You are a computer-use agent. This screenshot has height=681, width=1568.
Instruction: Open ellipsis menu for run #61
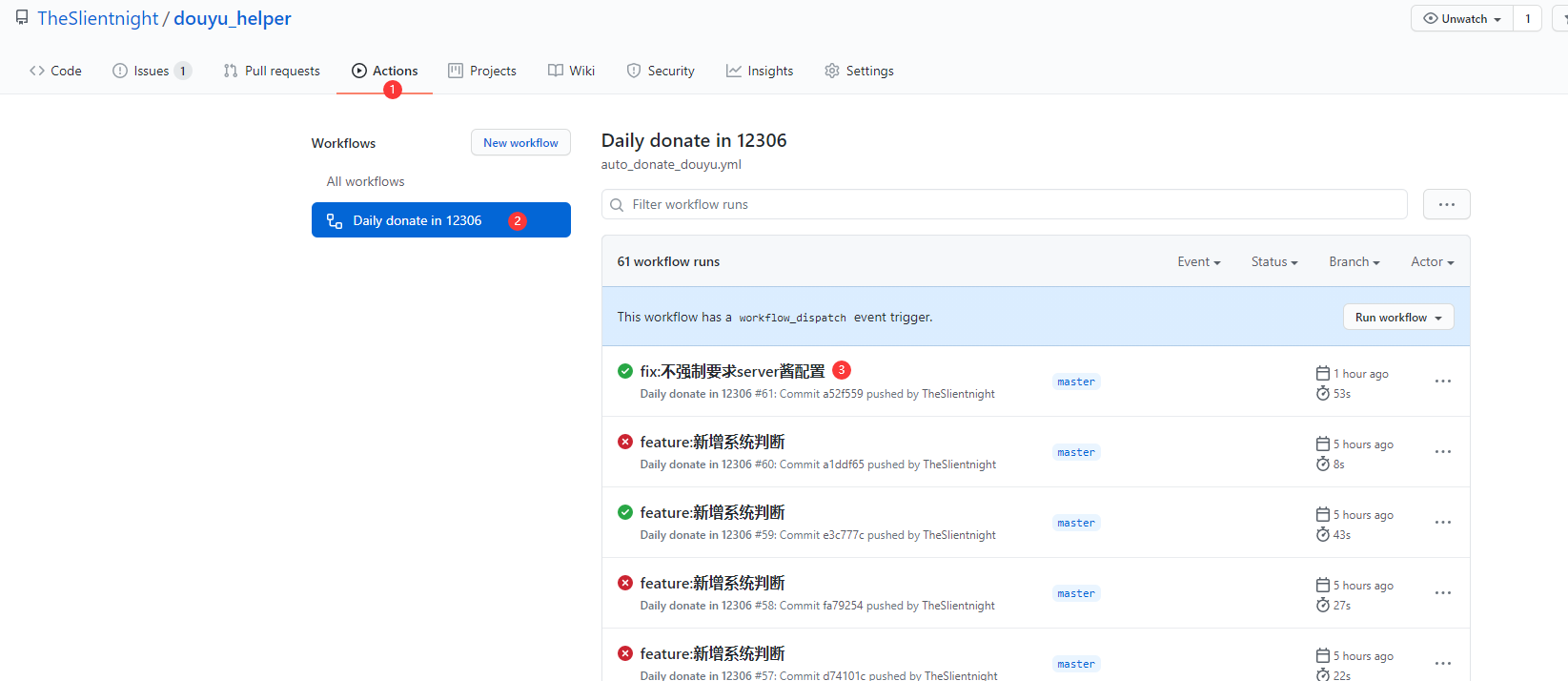pos(1443,382)
